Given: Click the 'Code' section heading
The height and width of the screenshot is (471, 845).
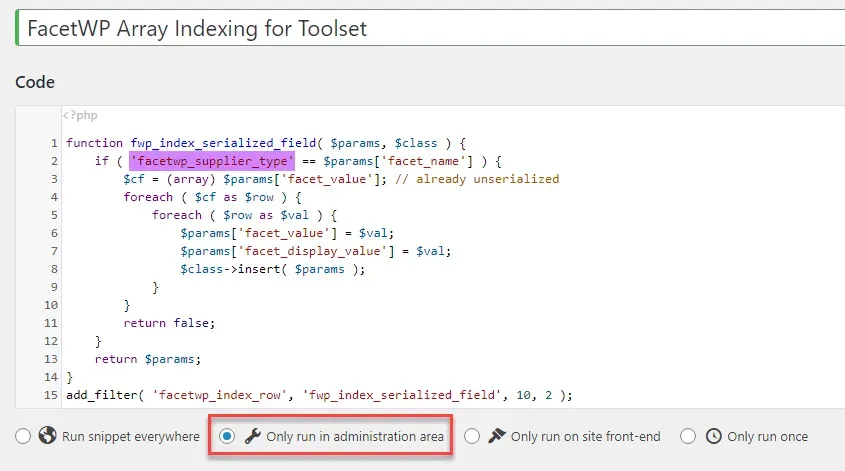Looking at the screenshot, I should click(x=35, y=82).
